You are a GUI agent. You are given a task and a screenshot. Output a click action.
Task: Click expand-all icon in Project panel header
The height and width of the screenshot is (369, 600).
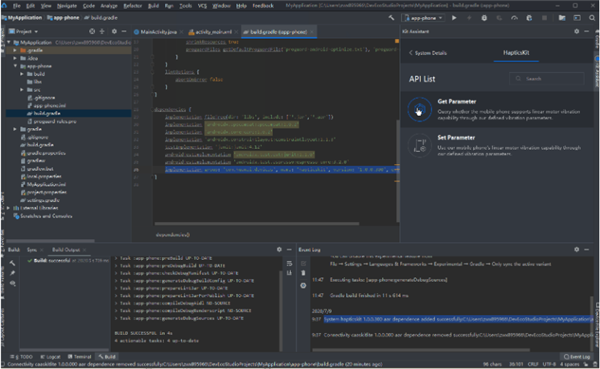click(x=102, y=31)
